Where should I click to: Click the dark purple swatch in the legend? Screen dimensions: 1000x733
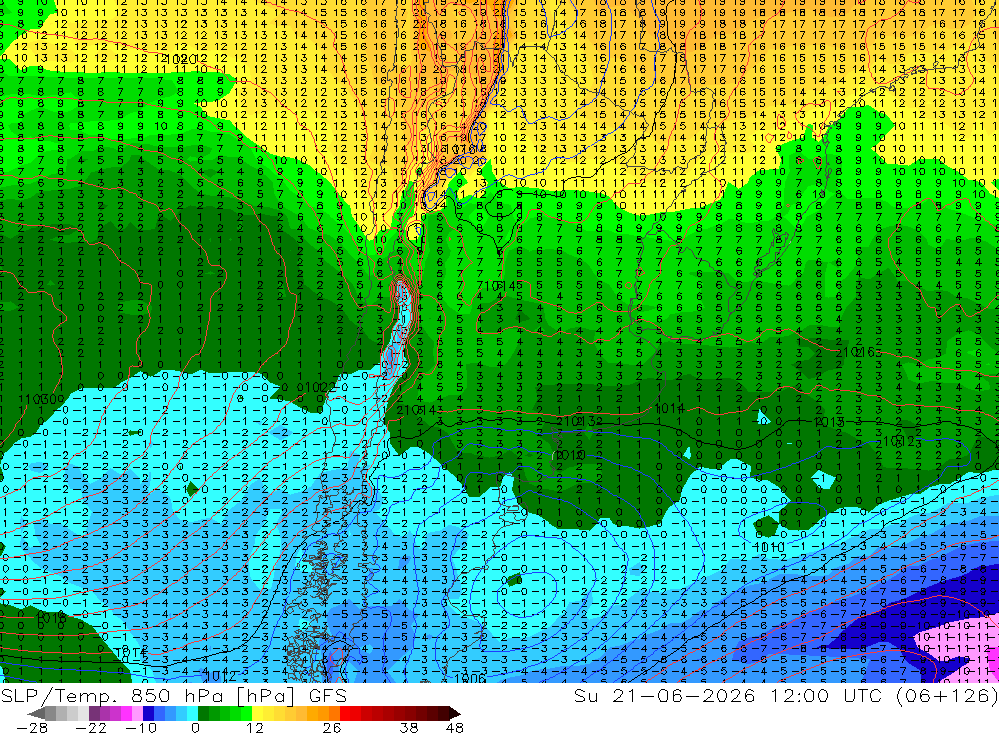(x=94, y=713)
